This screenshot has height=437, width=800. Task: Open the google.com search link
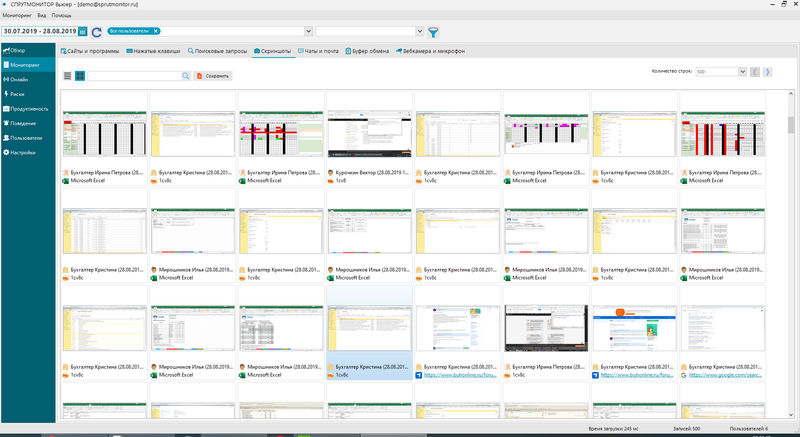[726, 375]
